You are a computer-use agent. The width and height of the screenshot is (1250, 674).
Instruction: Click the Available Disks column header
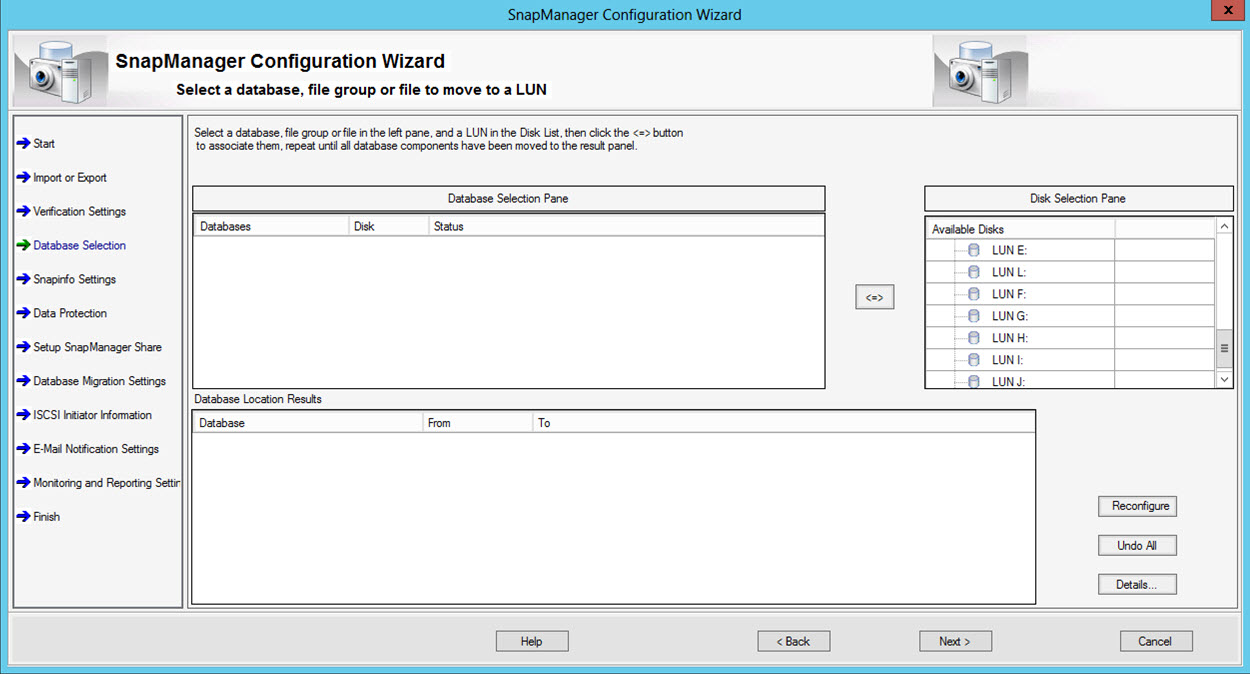[1021, 229]
